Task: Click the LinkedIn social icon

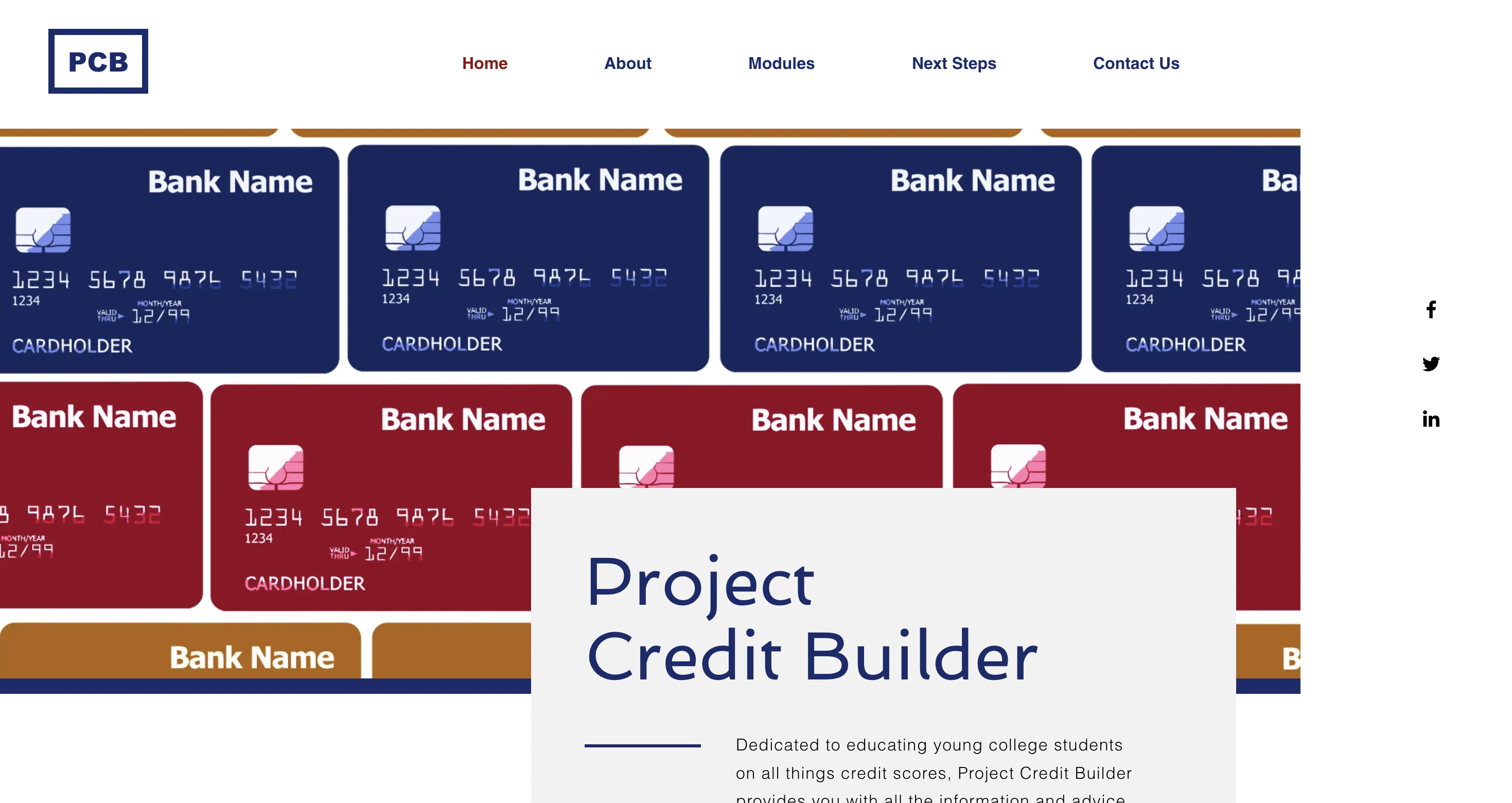Action: tap(1430, 417)
